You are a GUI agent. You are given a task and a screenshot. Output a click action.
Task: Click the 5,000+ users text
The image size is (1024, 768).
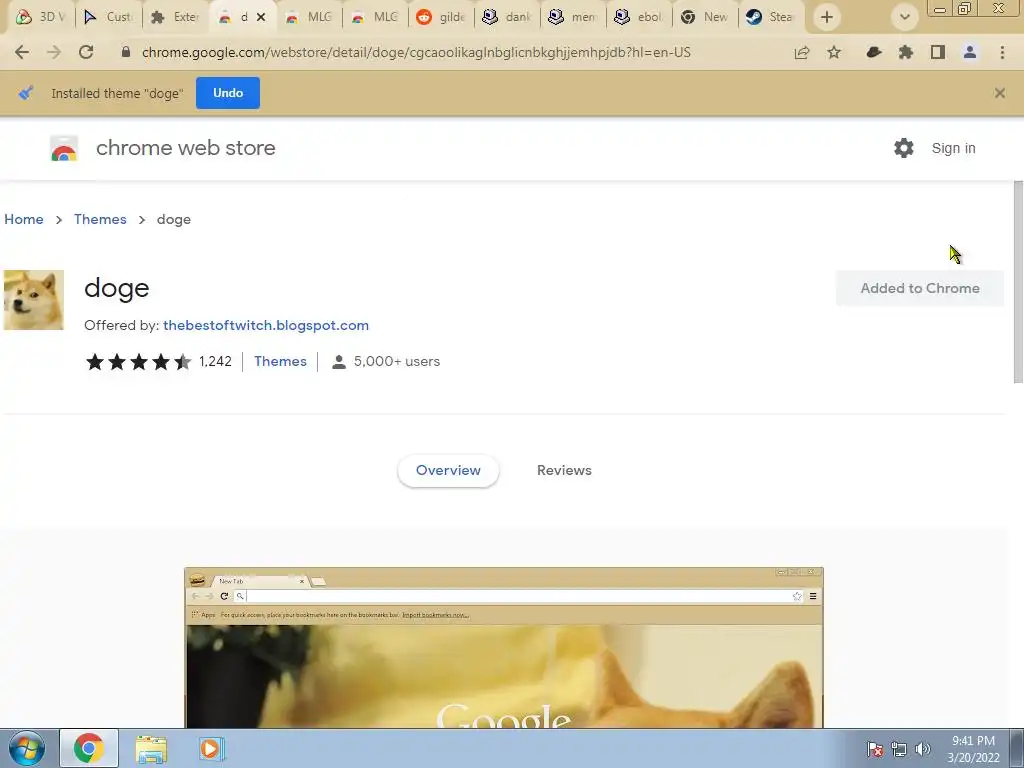396,361
